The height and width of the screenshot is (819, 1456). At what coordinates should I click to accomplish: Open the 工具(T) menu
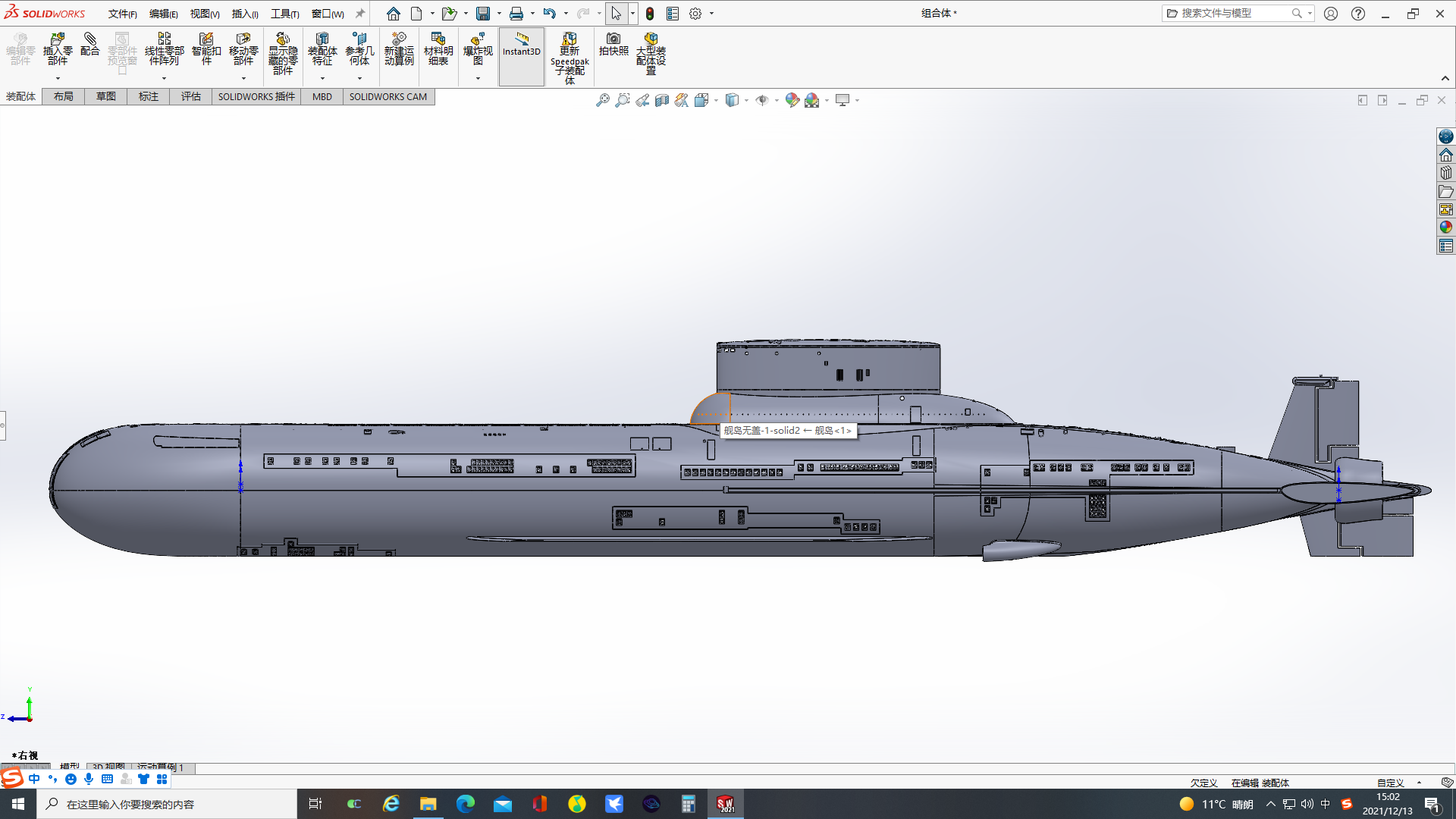[x=284, y=14]
